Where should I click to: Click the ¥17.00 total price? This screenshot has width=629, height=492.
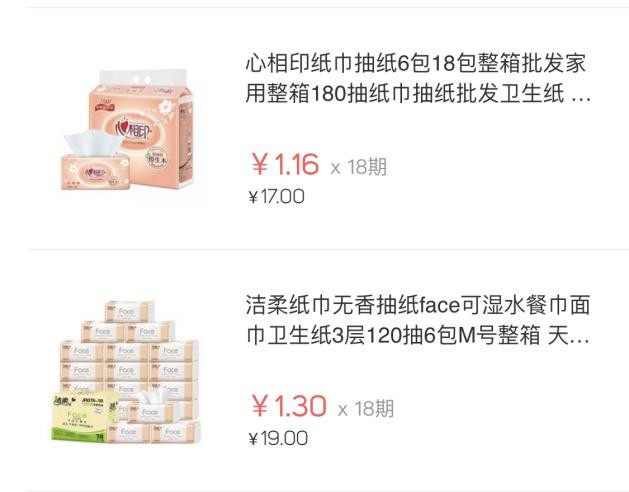point(276,197)
